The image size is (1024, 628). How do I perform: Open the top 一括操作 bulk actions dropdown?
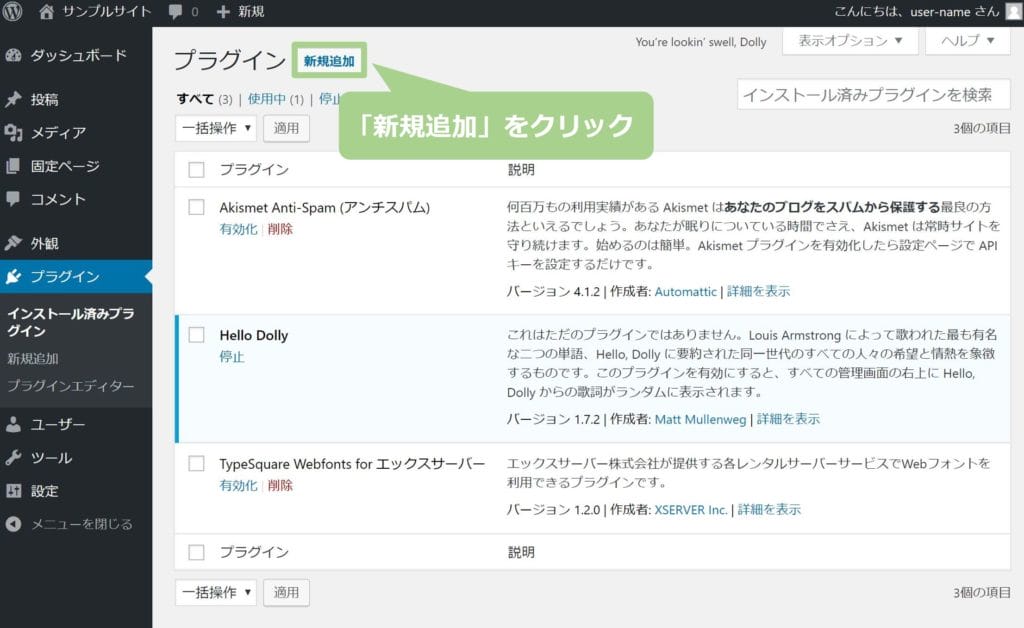(x=216, y=128)
